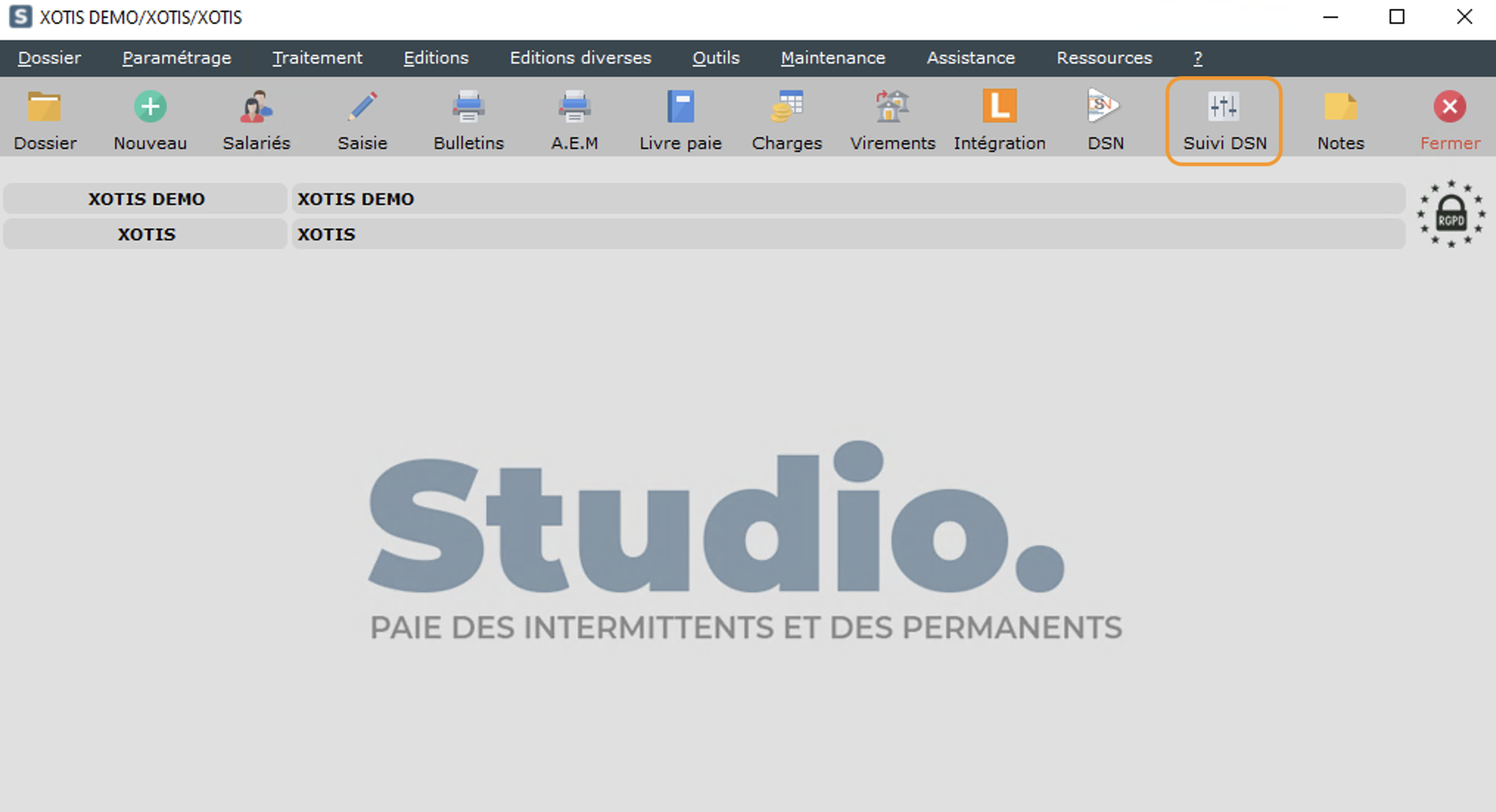Open the Traitement menu
Image resolution: width=1496 pixels, height=812 pixels.
[x=317, y=58]
